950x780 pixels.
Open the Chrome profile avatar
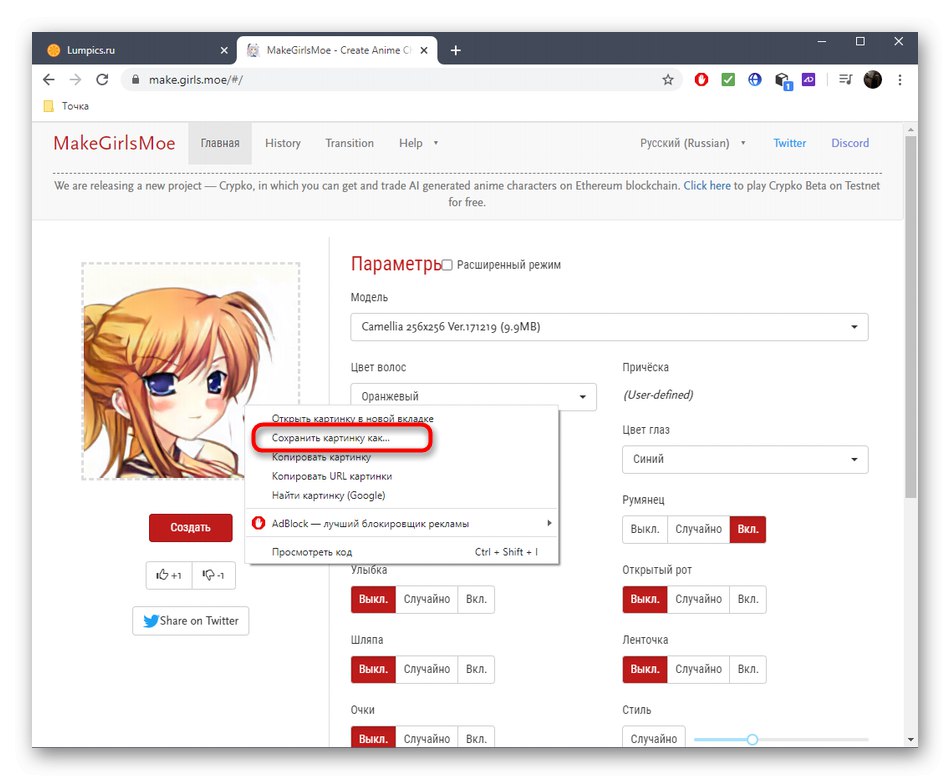(872, 79)
